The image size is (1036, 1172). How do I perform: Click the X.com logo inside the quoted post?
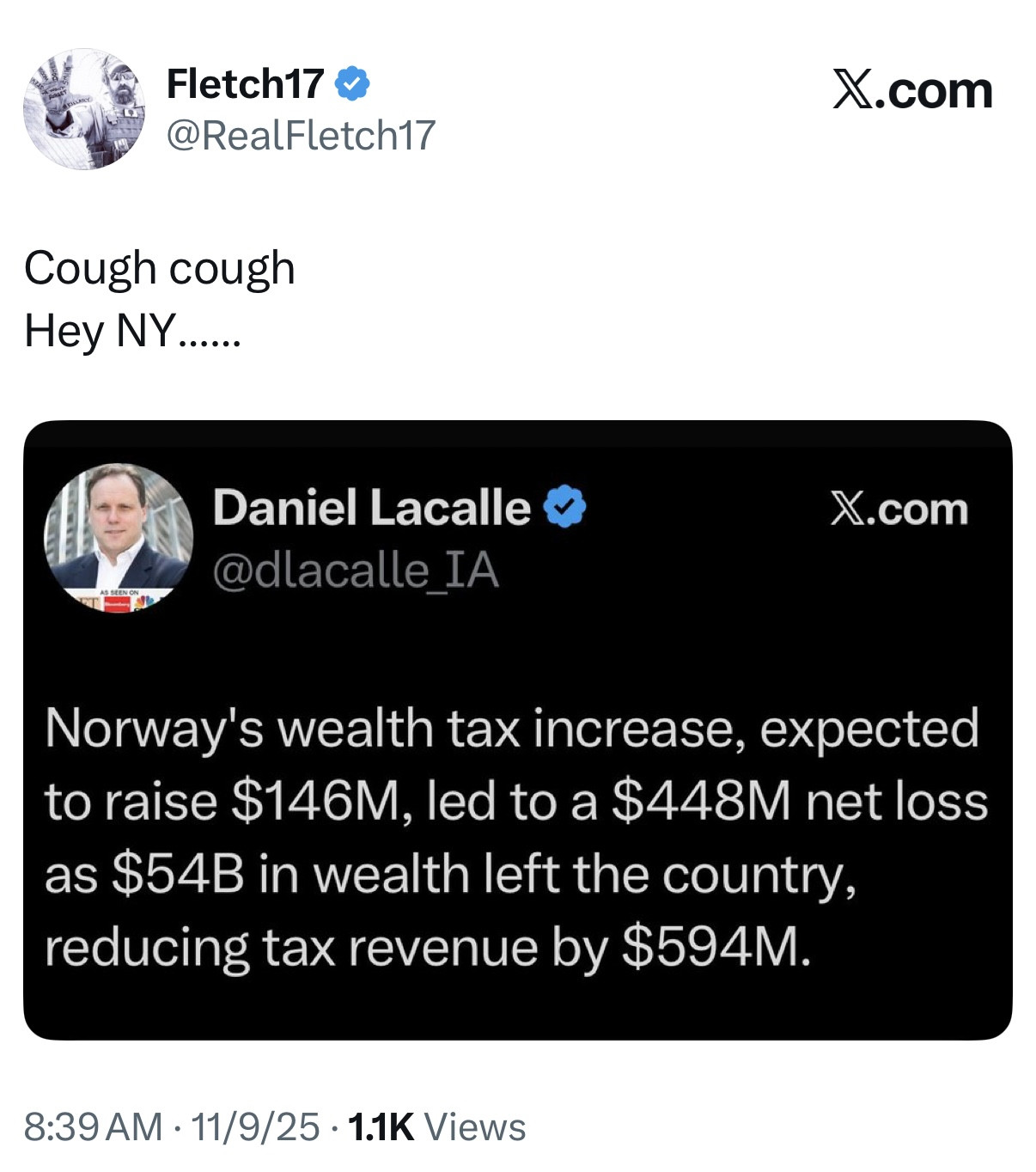[x=899, y=510]
